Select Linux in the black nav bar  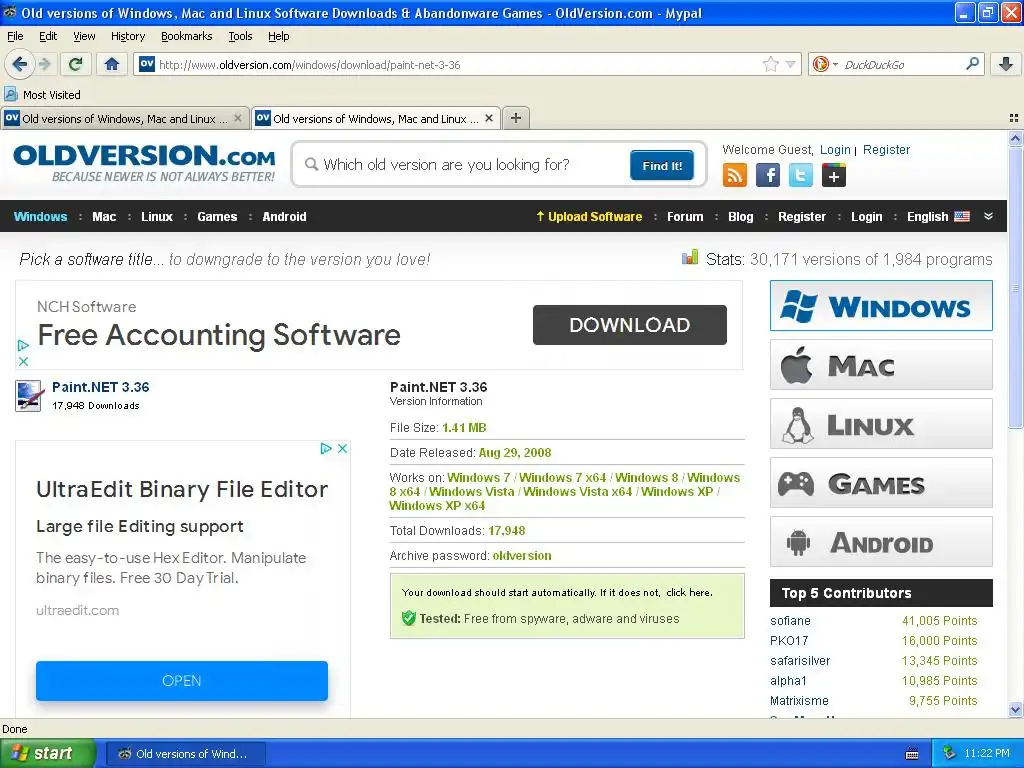pos(157,216)
